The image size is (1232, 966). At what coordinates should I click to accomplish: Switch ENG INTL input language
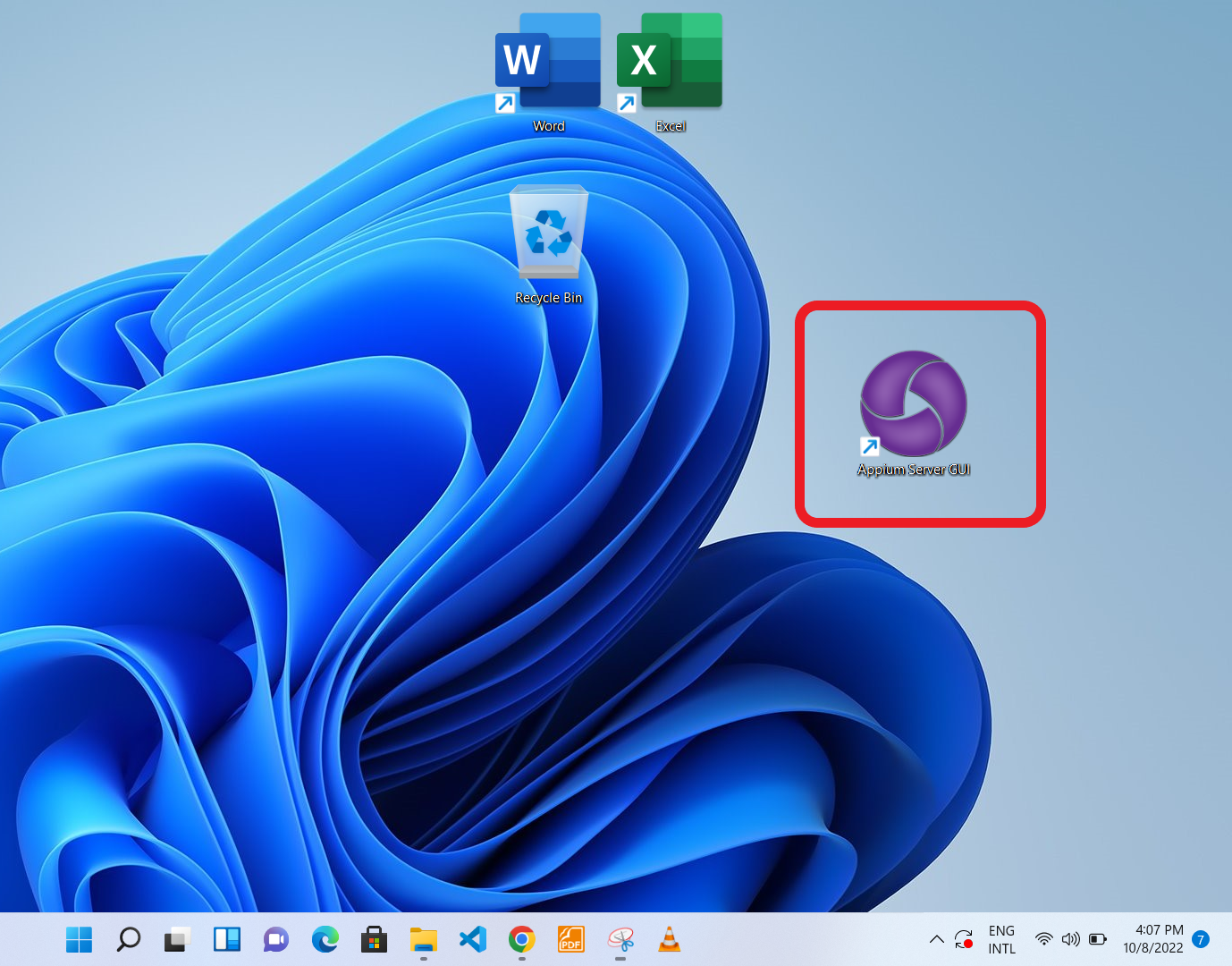point(1001,939)
